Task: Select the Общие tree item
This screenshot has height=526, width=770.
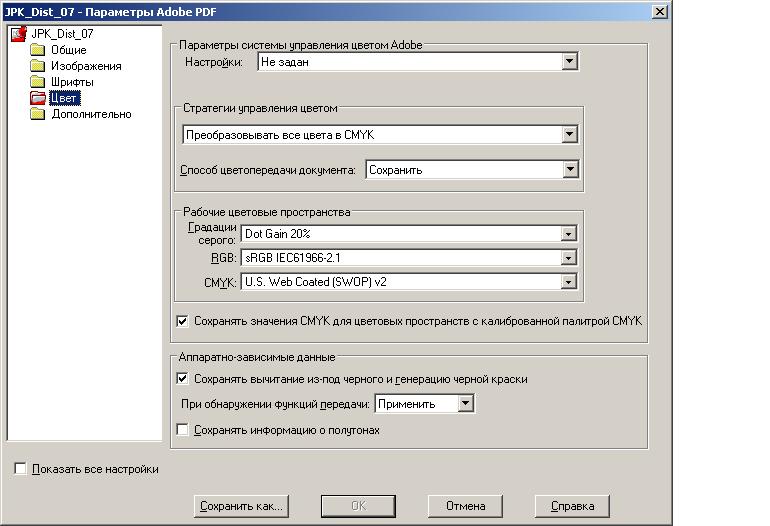Action: click(x=68, y=50)
